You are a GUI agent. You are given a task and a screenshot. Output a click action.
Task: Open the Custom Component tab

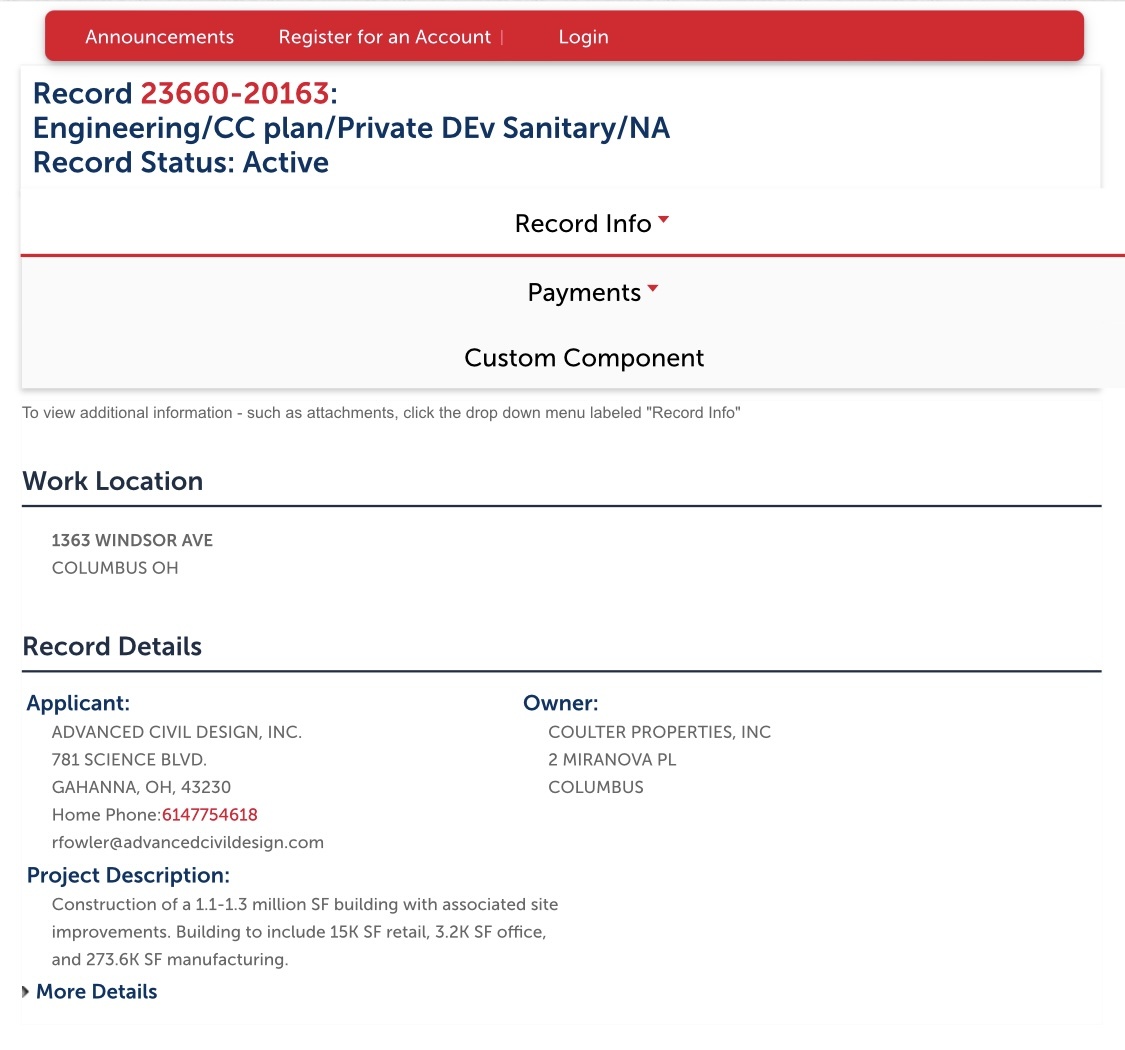pos(584,357)
